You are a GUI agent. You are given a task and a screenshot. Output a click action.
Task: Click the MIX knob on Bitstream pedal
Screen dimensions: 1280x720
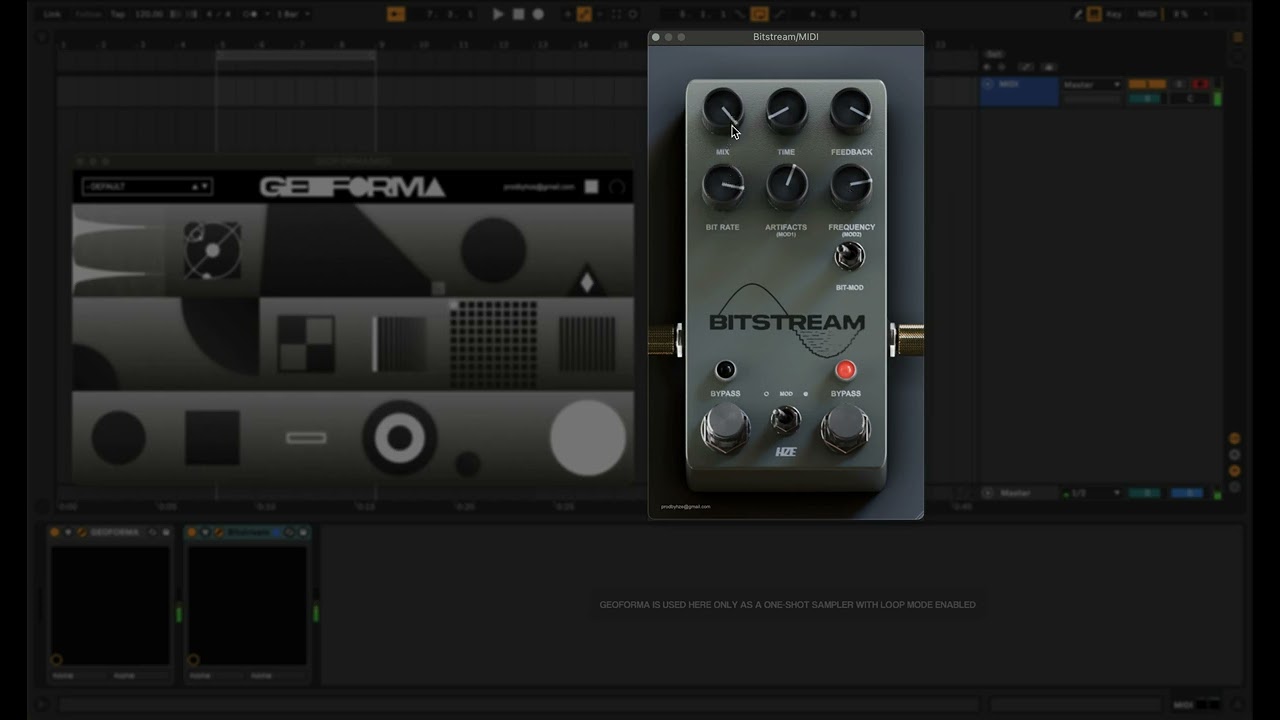click(722, 109)
